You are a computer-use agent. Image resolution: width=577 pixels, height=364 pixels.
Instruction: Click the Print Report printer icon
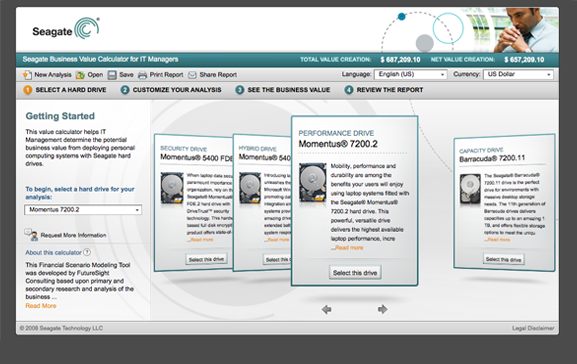142,75
